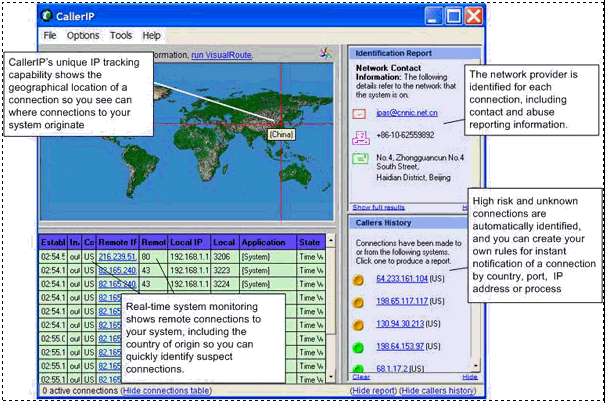Select the cell showing remote port 80

(x=154, y=257)
